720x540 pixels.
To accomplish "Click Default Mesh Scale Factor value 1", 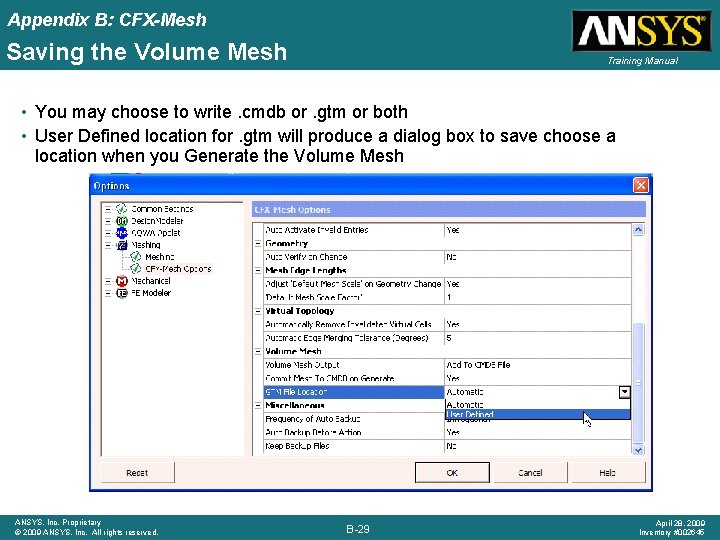I will [x=538, y=298].
